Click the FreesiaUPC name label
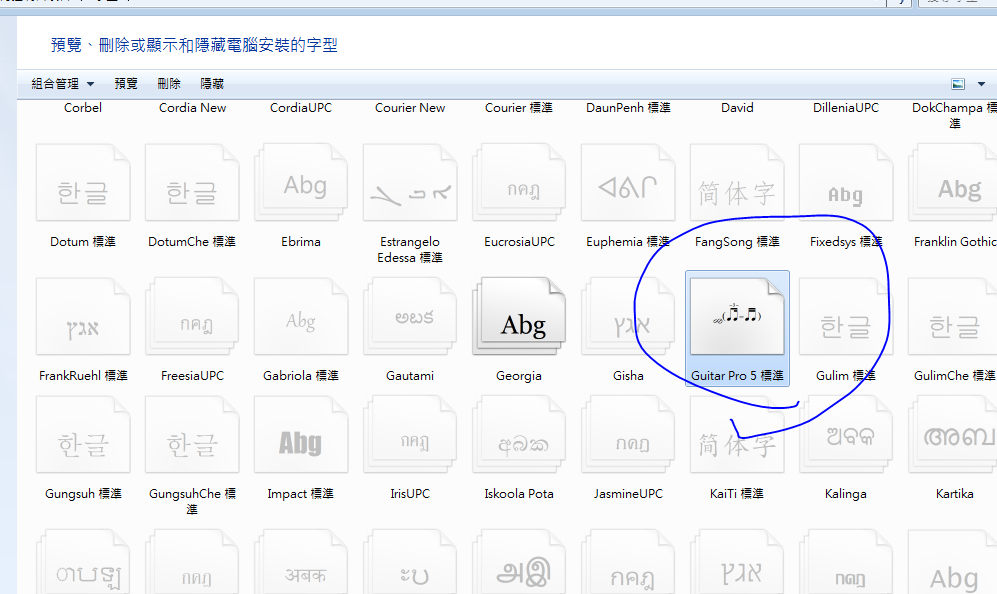The width and height of the screenshot is (997, 594). coord(192,376)
